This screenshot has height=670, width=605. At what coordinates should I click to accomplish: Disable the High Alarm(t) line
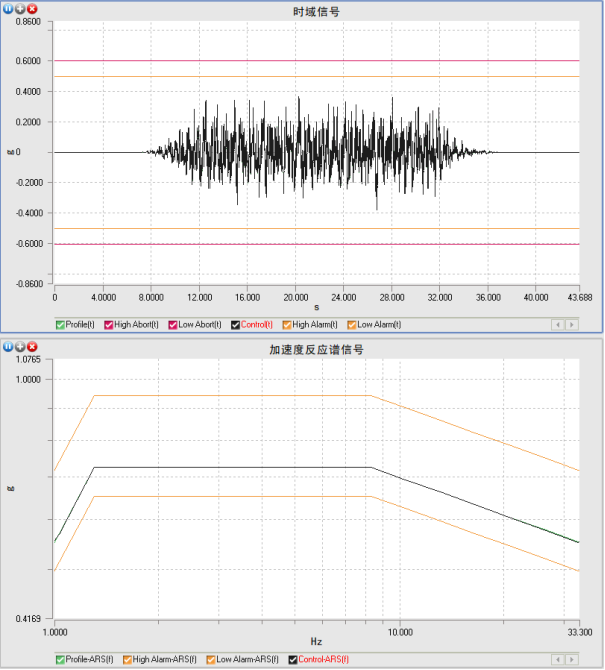tap(288, 324)
